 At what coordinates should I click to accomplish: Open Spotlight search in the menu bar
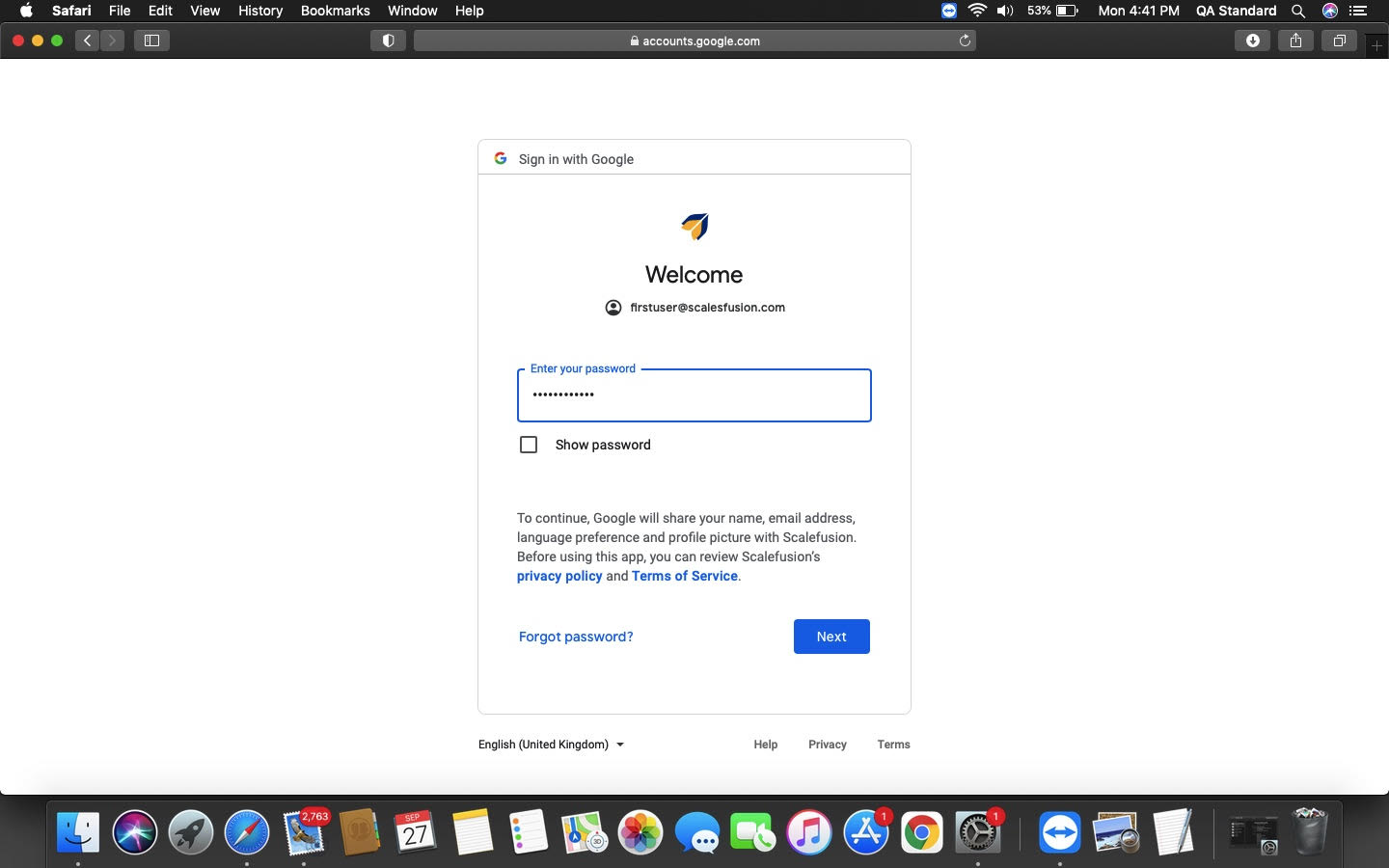(1298, 11)
